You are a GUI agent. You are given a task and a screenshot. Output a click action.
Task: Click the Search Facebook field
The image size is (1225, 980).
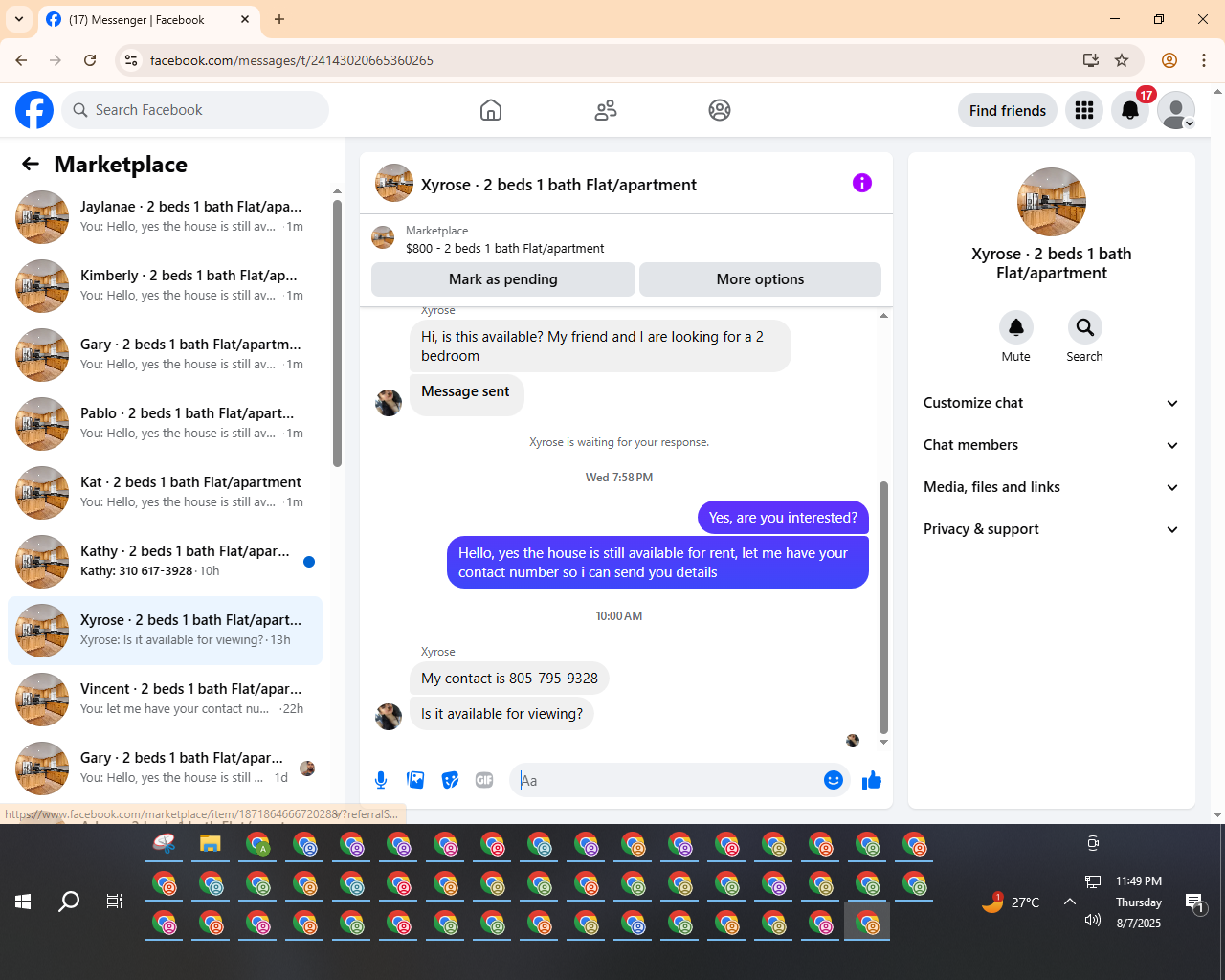[195, 110]
